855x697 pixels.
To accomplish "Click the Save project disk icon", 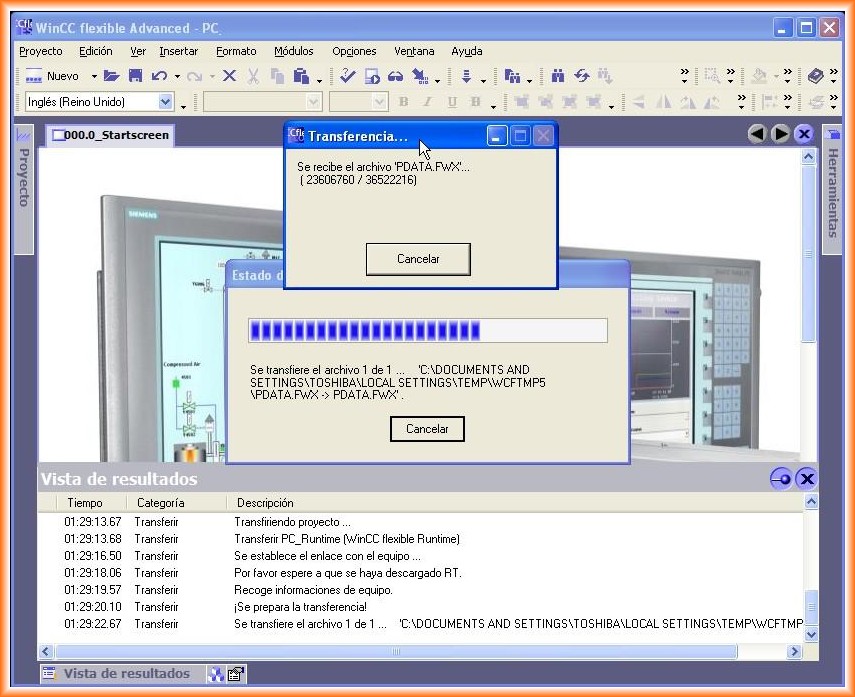I will (135, 76).
